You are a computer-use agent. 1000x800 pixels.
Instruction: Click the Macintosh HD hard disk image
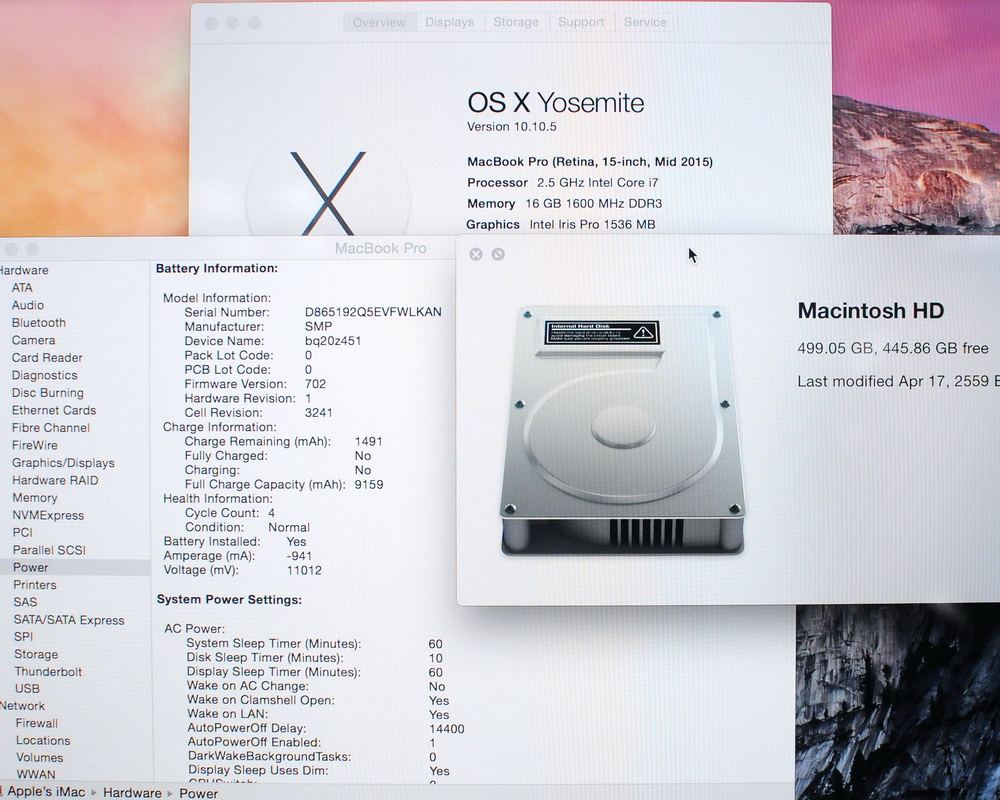(x=622, y=431)
